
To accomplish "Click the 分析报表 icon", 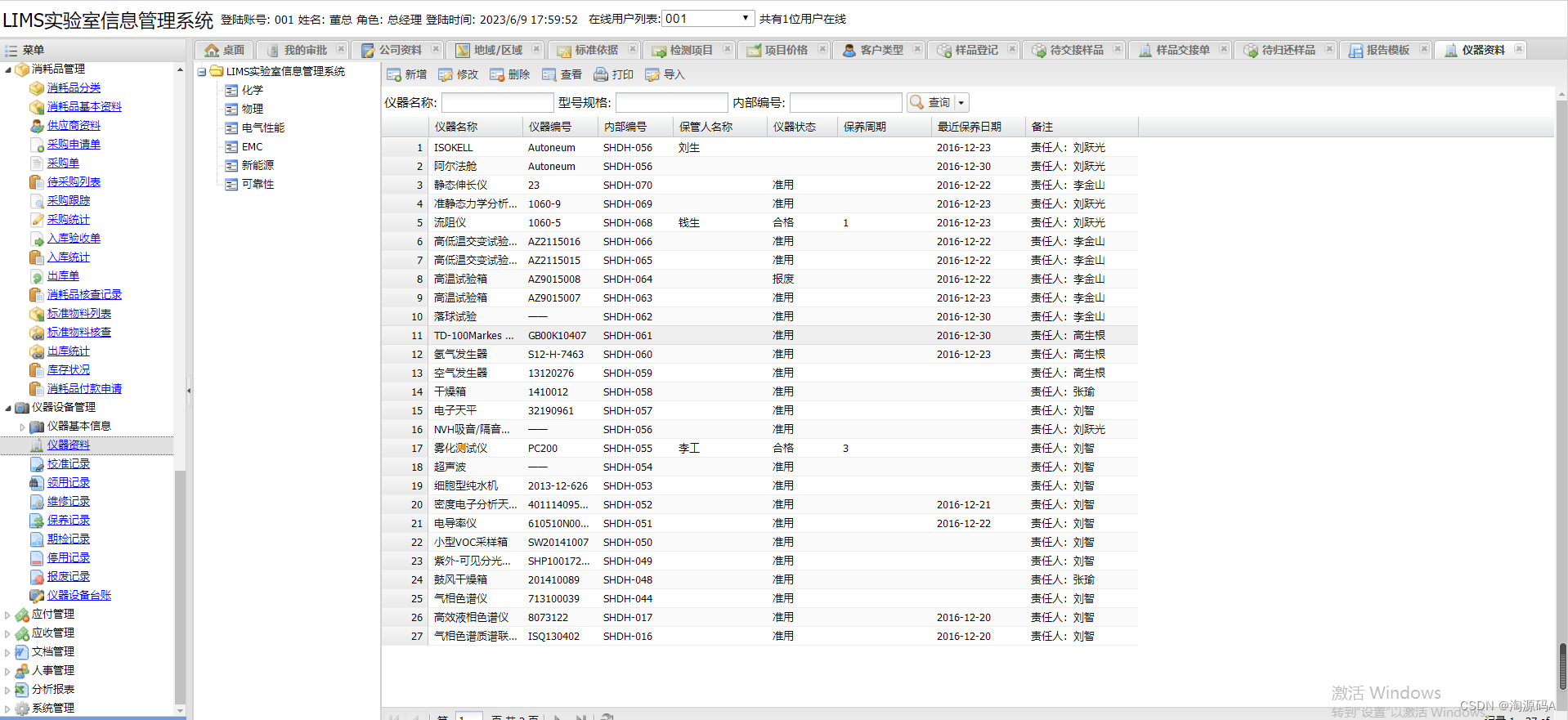I will pos(22,690).
